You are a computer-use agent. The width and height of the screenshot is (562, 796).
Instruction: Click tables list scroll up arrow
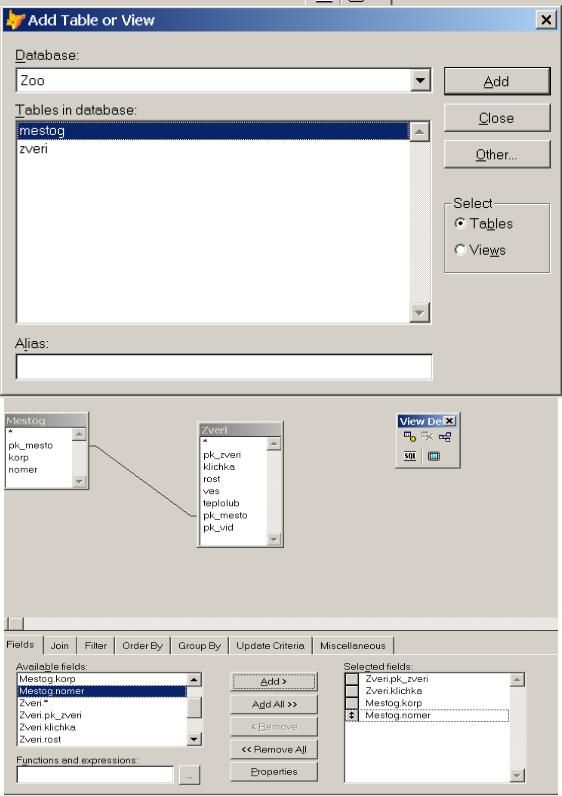click(x=419, y=132)
